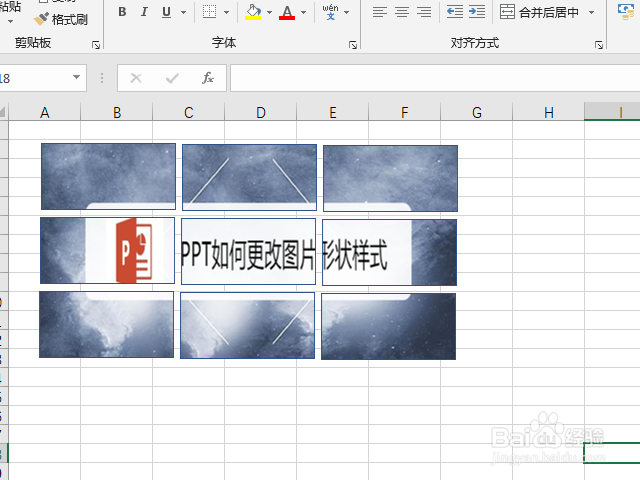Click the formula bar cancel X
The image size is (640, 480).
pos(136,78)
